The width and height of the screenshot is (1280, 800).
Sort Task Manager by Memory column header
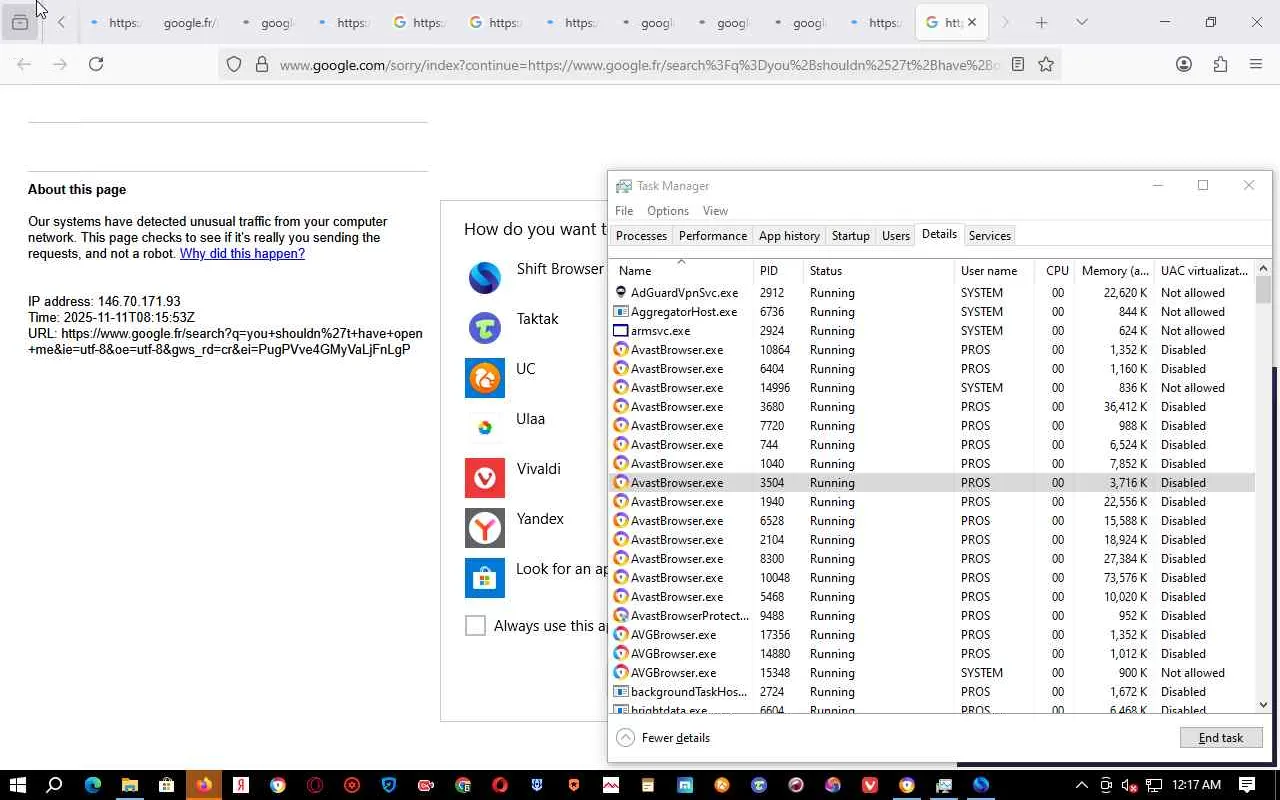(1115, 270)
